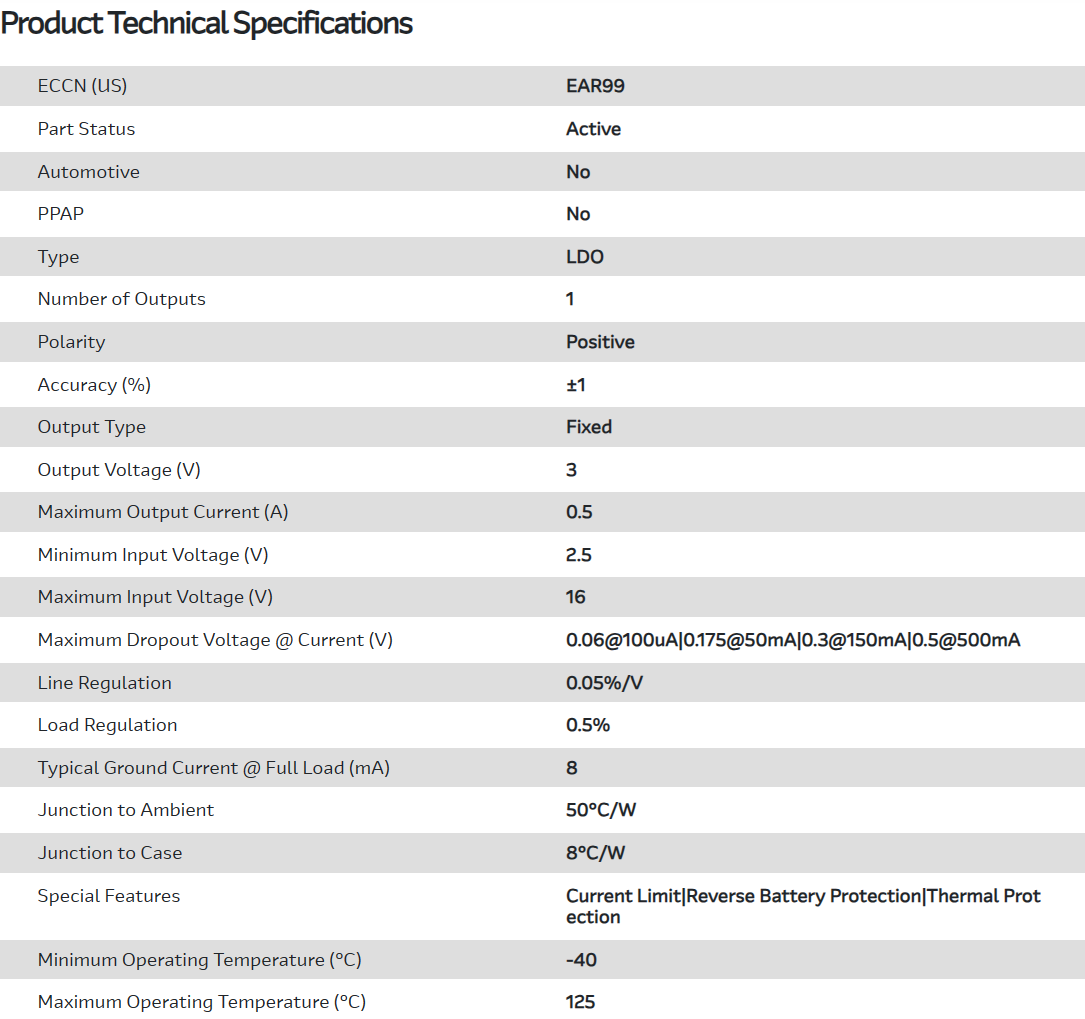The image size is (1085, 1019).
Task: Select the Number of Outputs label
Action: [121, 299]
